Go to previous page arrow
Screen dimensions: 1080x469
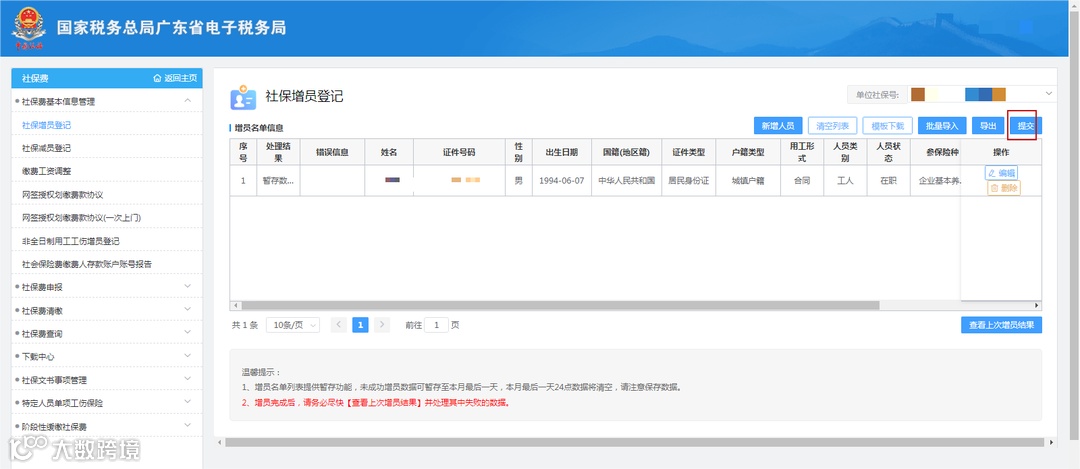pyautogui.click(x=338, y=325)
